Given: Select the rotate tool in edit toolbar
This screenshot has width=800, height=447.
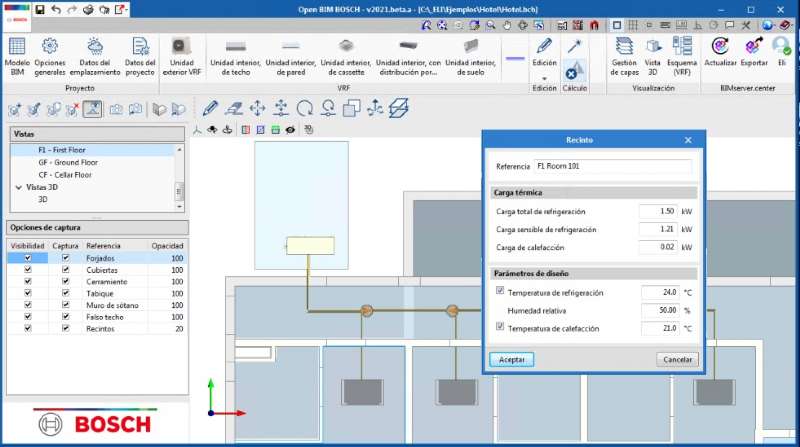Looking at the screenshot, I should pos(305,108).
